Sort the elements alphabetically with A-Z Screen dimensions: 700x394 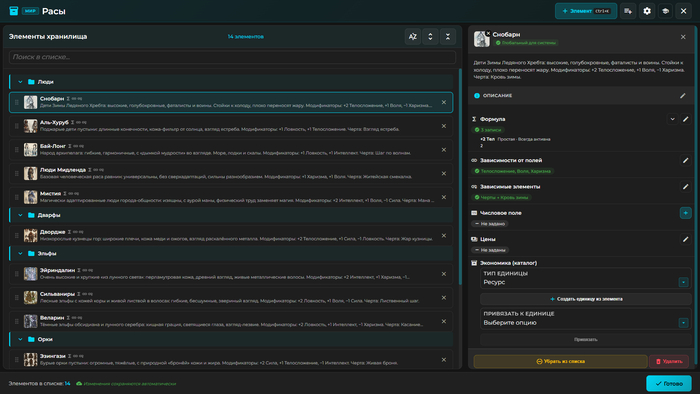point(412,37)
